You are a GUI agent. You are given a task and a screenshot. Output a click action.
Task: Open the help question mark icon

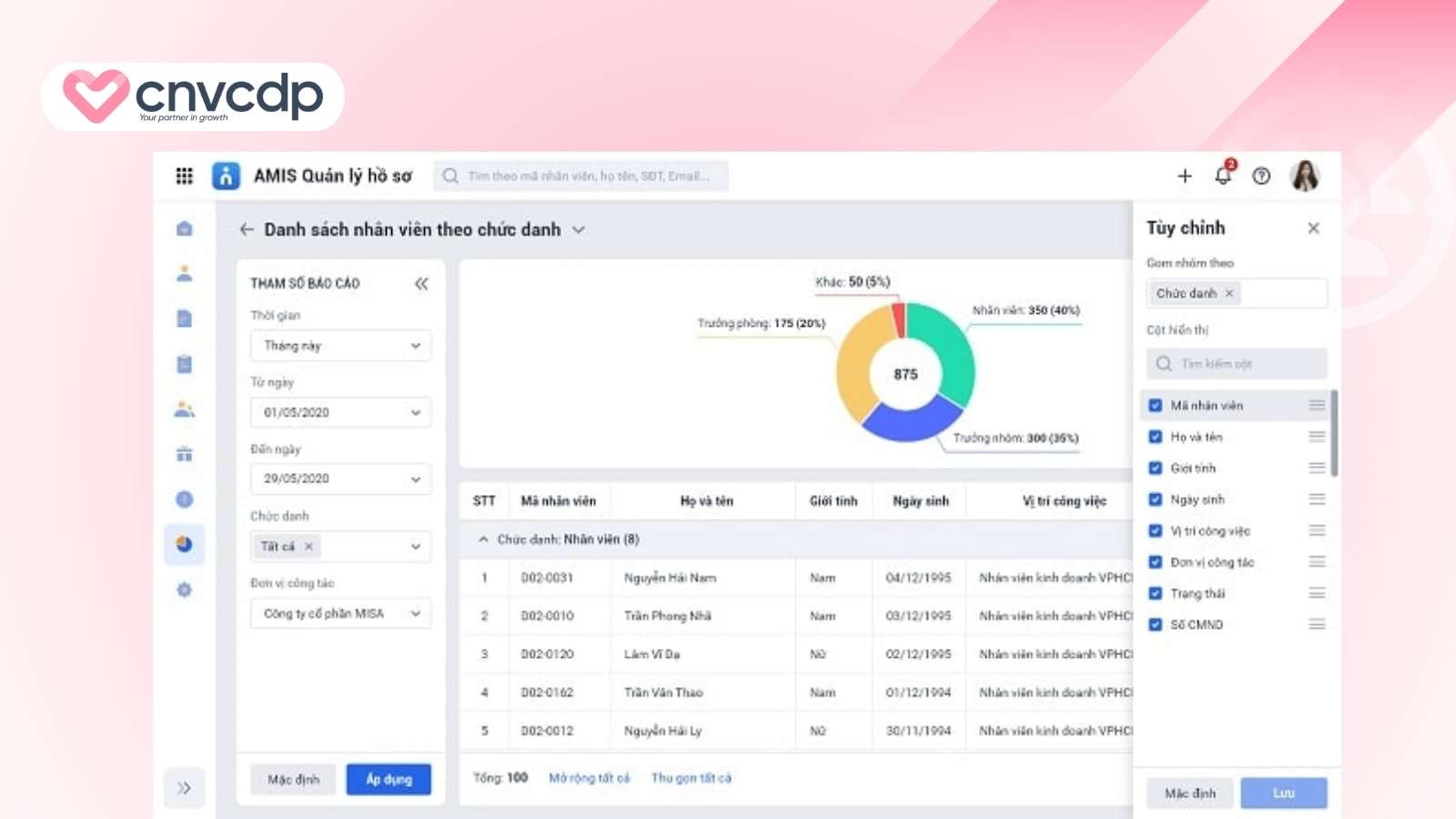click(1261, 177)
